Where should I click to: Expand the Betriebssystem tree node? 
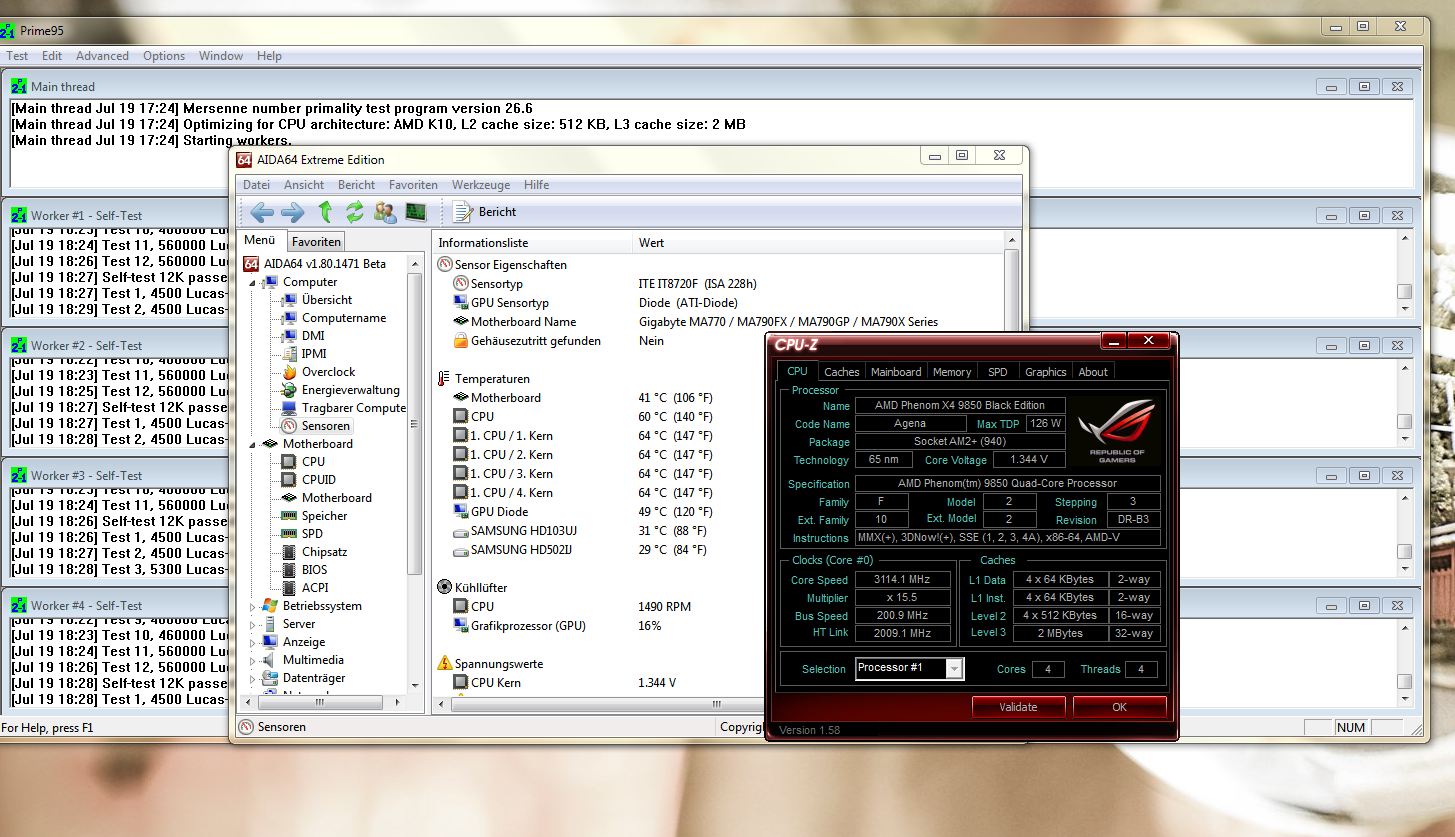point(253,606)
